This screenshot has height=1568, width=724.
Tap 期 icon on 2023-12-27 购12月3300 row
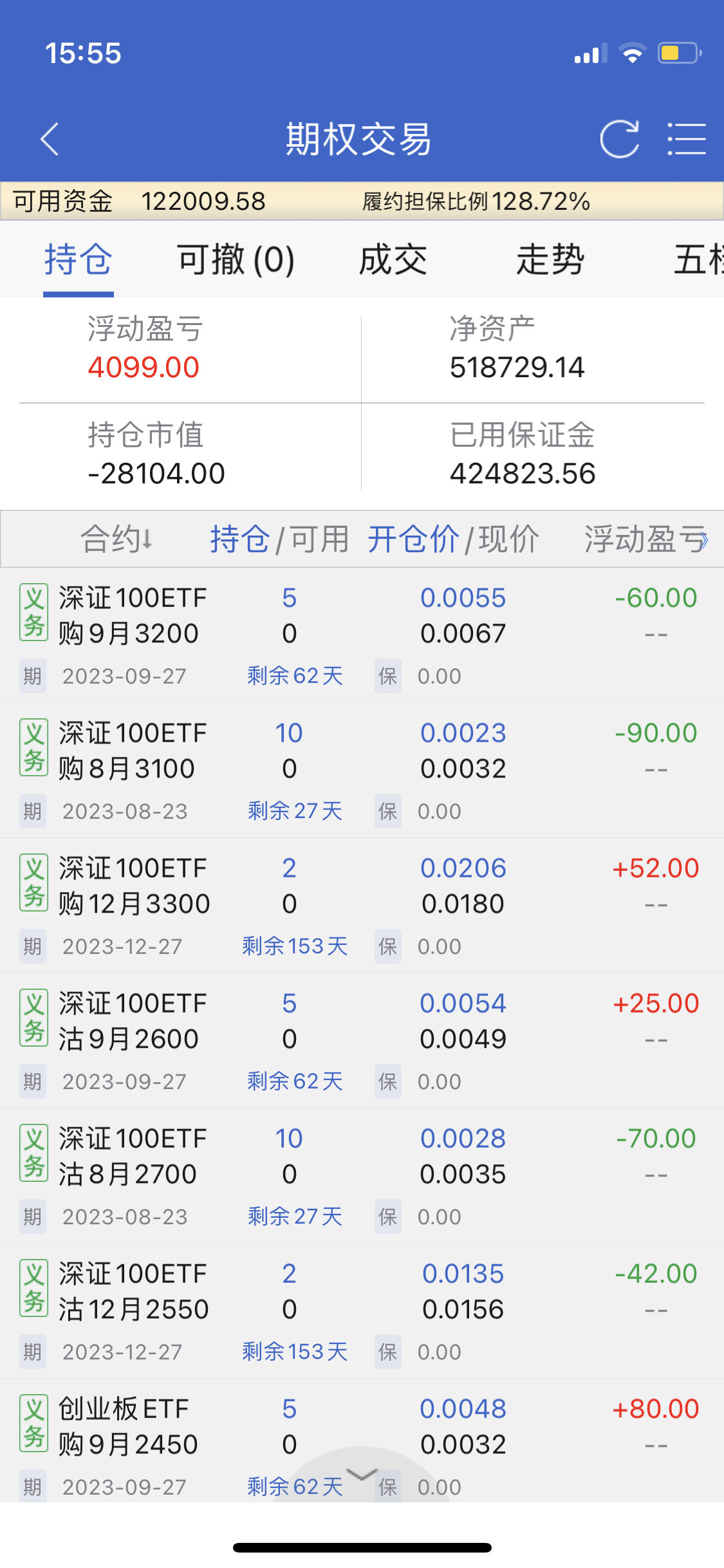point(32,946)
